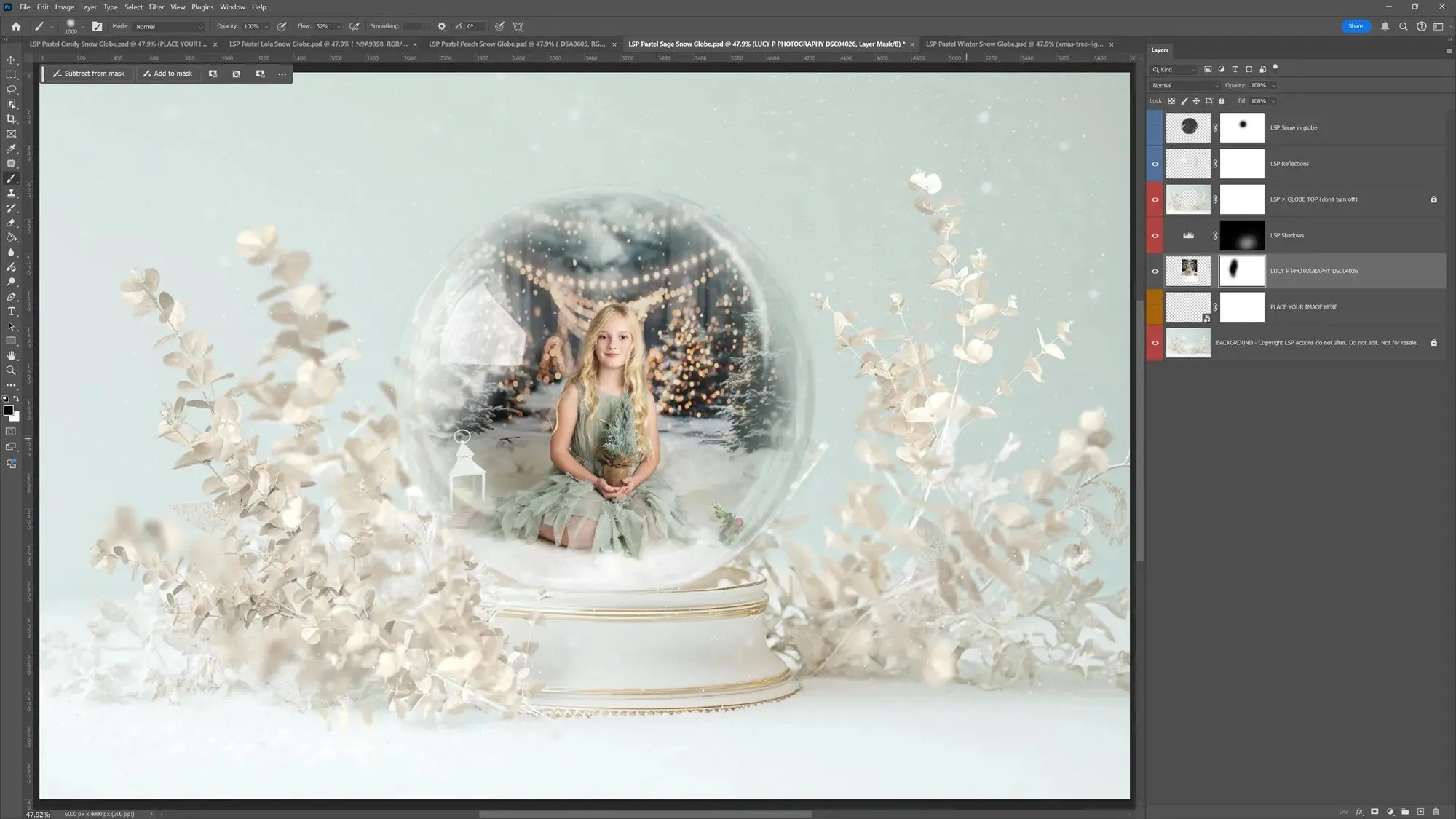Image resolution: width=1456 pixels, height=819 pixels.
Task: Toggle layer filtering on or off switch
Action: [1275, 68]
